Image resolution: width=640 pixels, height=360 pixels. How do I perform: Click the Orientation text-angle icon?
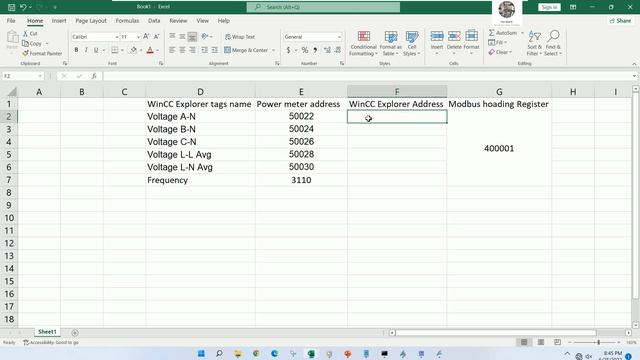pyautogui.click(x=204, y=36)
